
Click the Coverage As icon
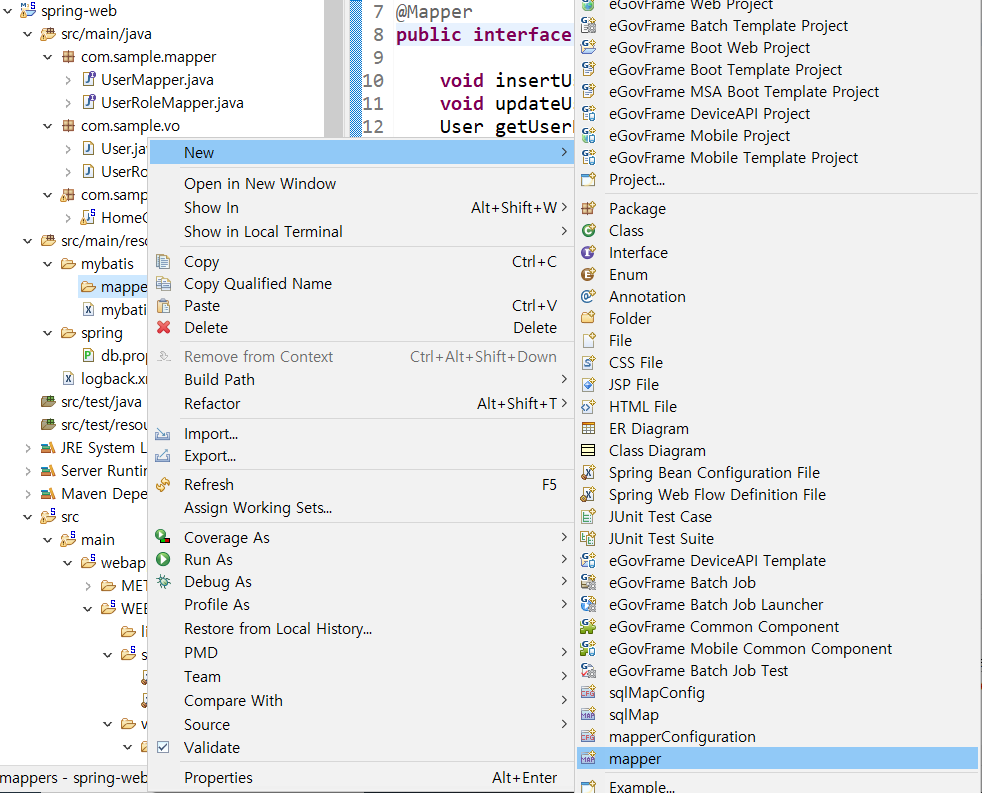[163, 537]
